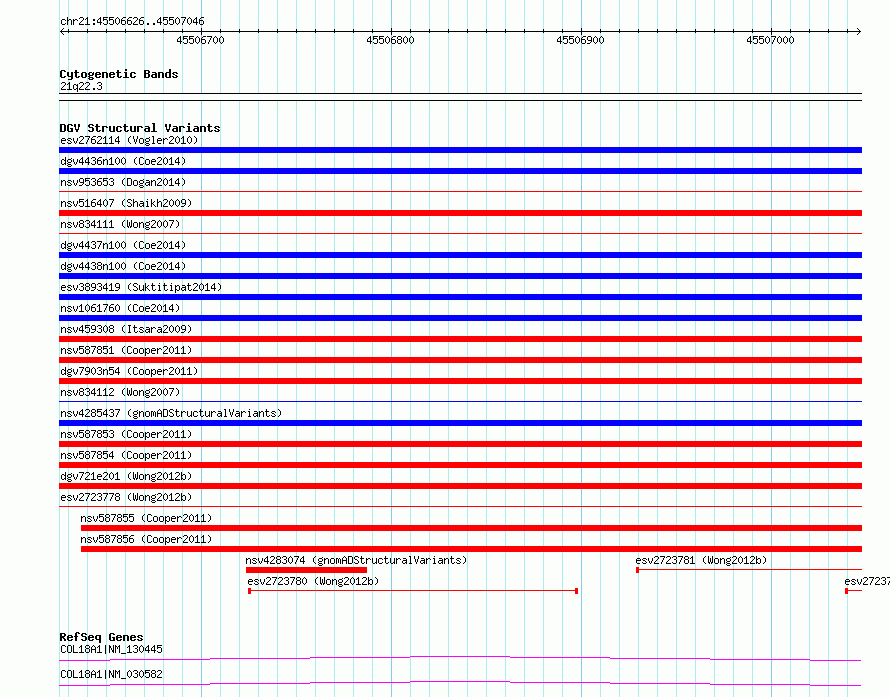Click nsv516407 (Shaikh2009) variant label
The height and width of the screenshot is (697, 890).
pyautogui.click(x=126, y=203)
